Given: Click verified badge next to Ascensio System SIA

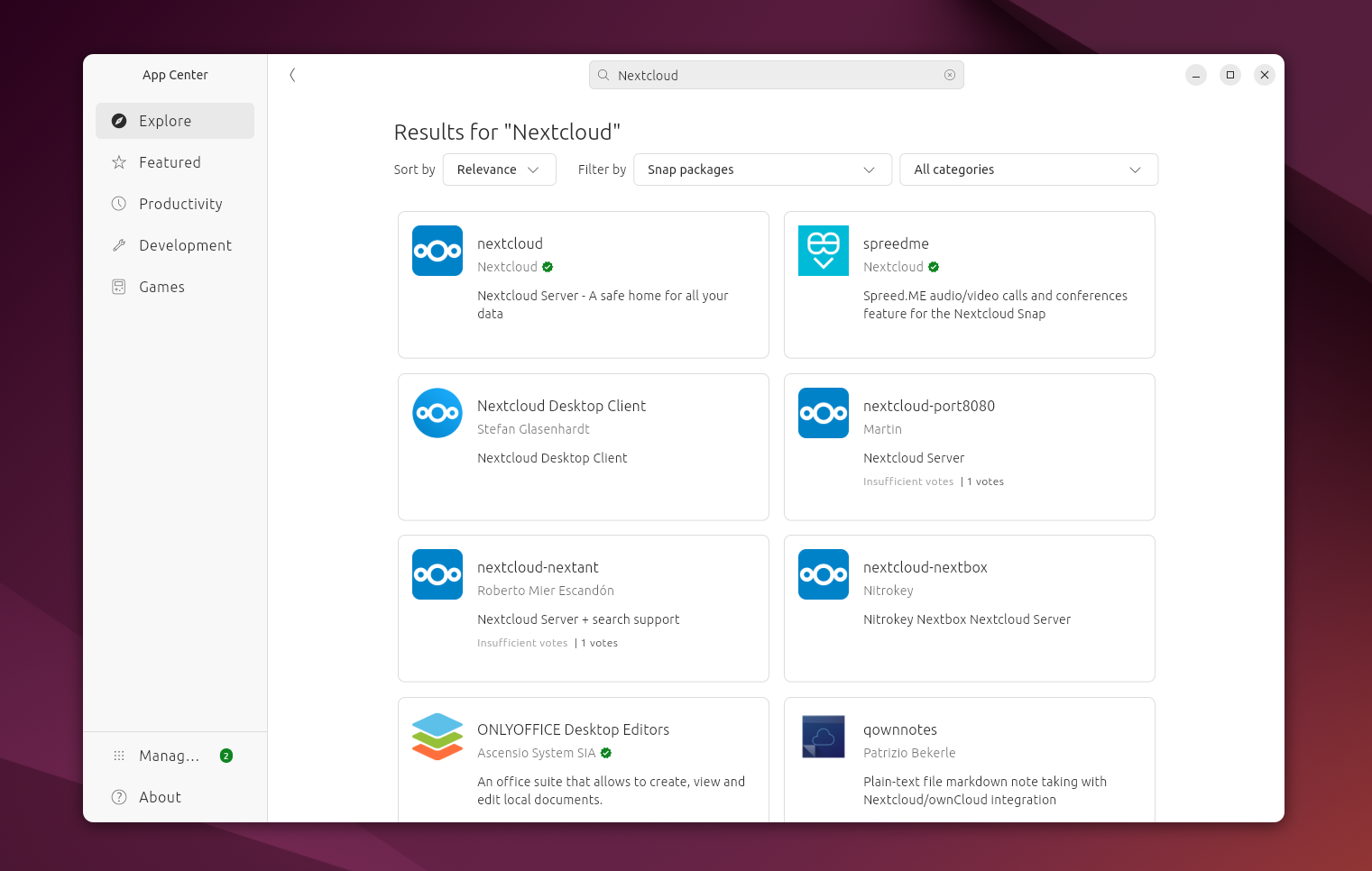Looking at the screenshot, I should pyautogui.click(x=606, y=753).
